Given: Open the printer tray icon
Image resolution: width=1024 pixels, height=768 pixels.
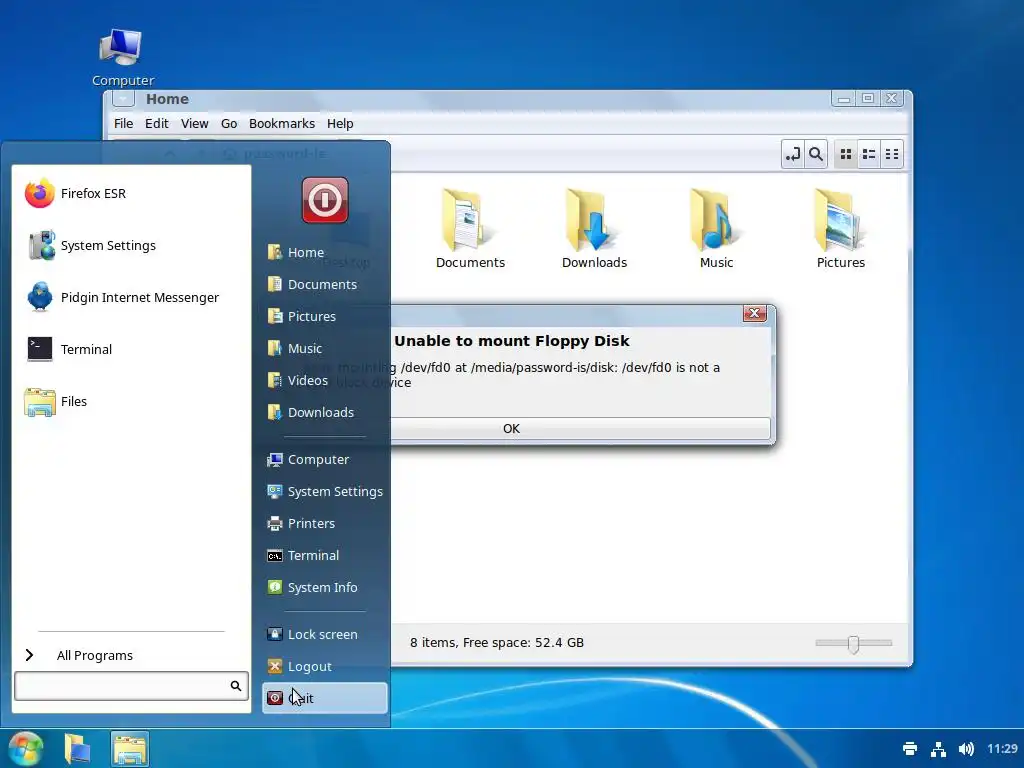Looking at the screenshot, I should [x=910, y=748].
